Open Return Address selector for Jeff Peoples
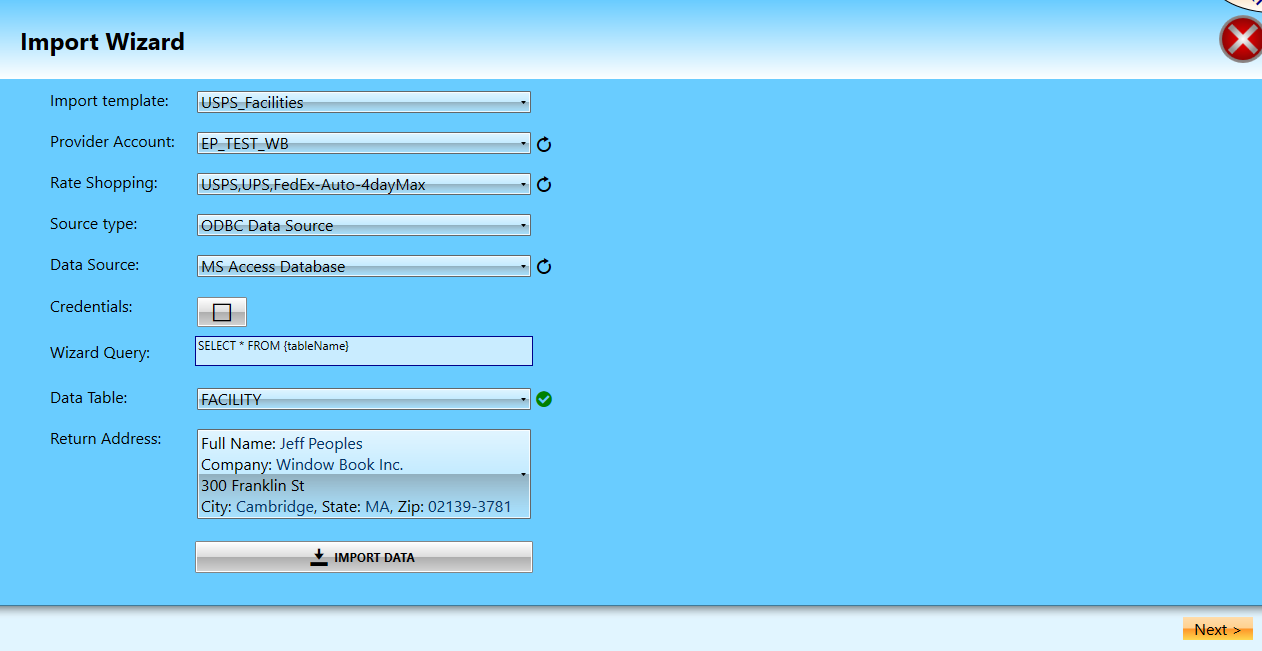Image resolution: width=1262 pixels, height=651 pixels. (x=364, y=474)
